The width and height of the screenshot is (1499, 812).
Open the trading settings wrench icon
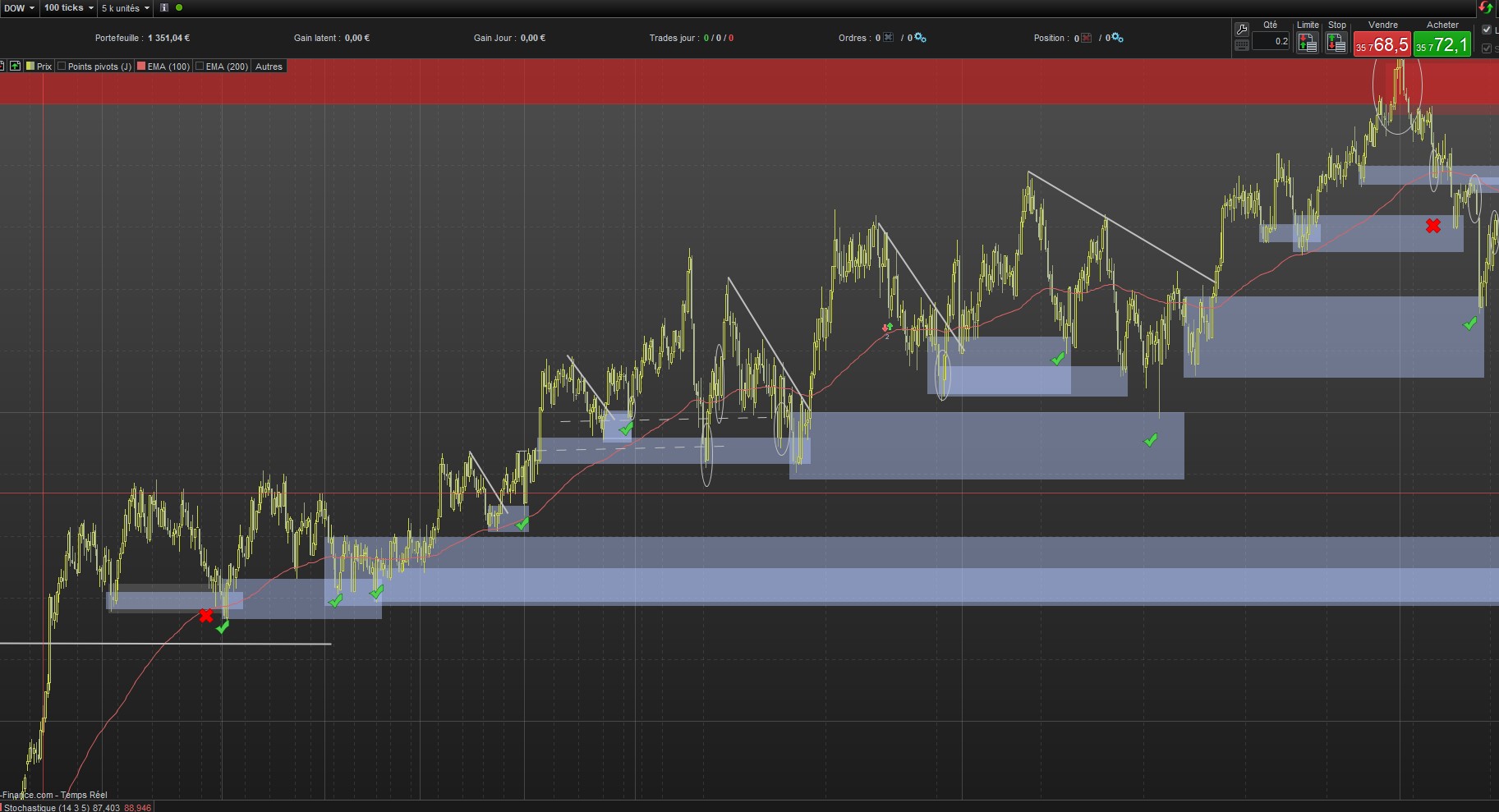click(x=1242, y=30)
